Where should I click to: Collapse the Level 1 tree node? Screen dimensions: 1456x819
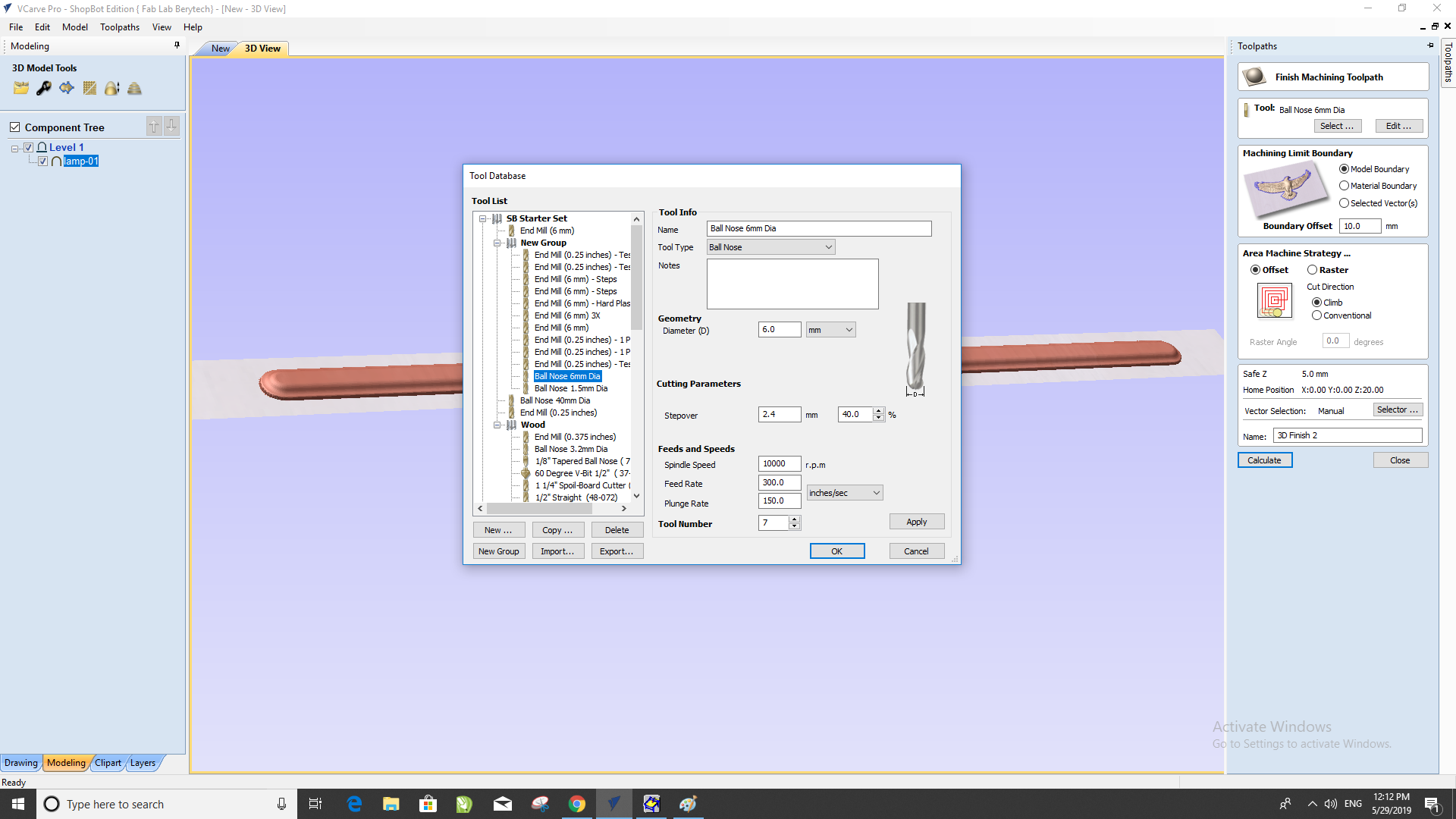click(x=14, y=148)
